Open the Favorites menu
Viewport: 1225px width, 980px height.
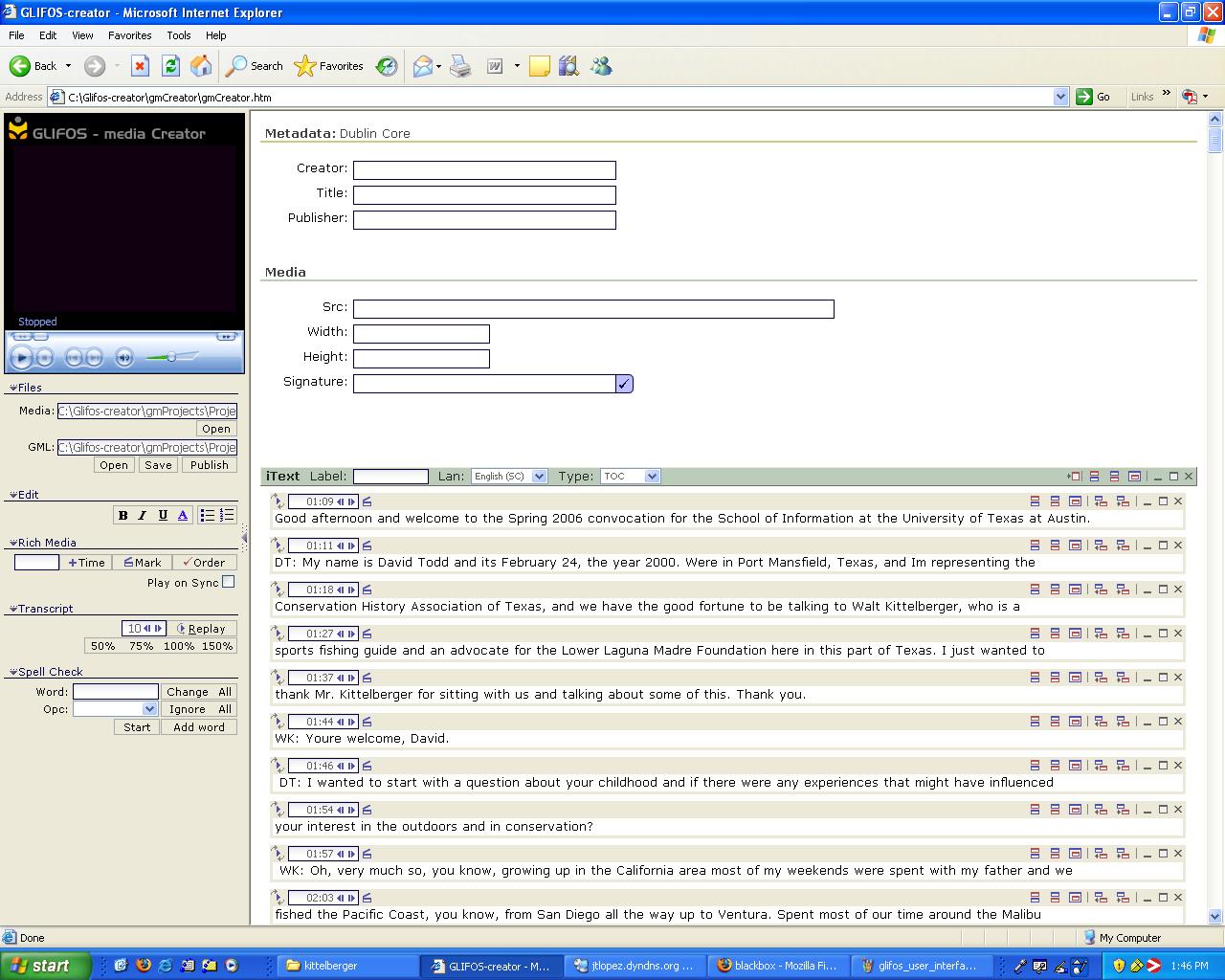[x=129, y=35]
